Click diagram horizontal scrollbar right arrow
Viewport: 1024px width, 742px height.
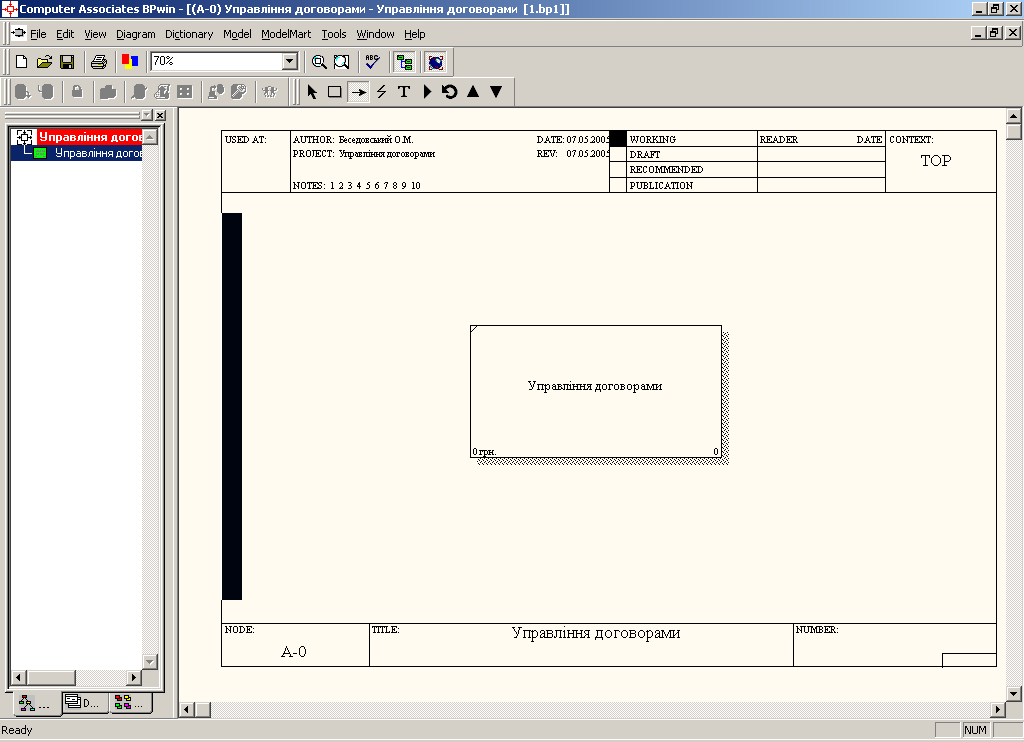click(998, 709)
